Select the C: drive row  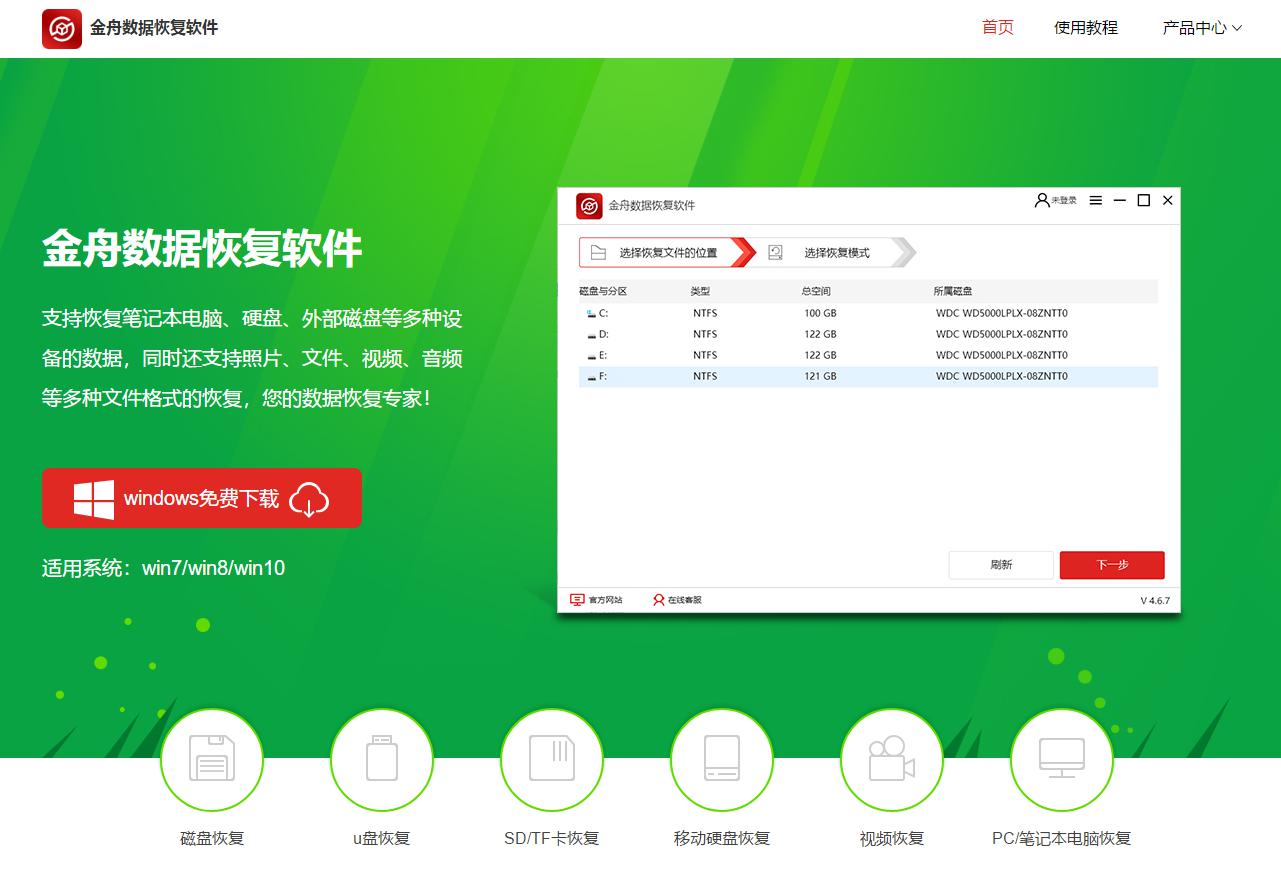[x=867, y=313]
